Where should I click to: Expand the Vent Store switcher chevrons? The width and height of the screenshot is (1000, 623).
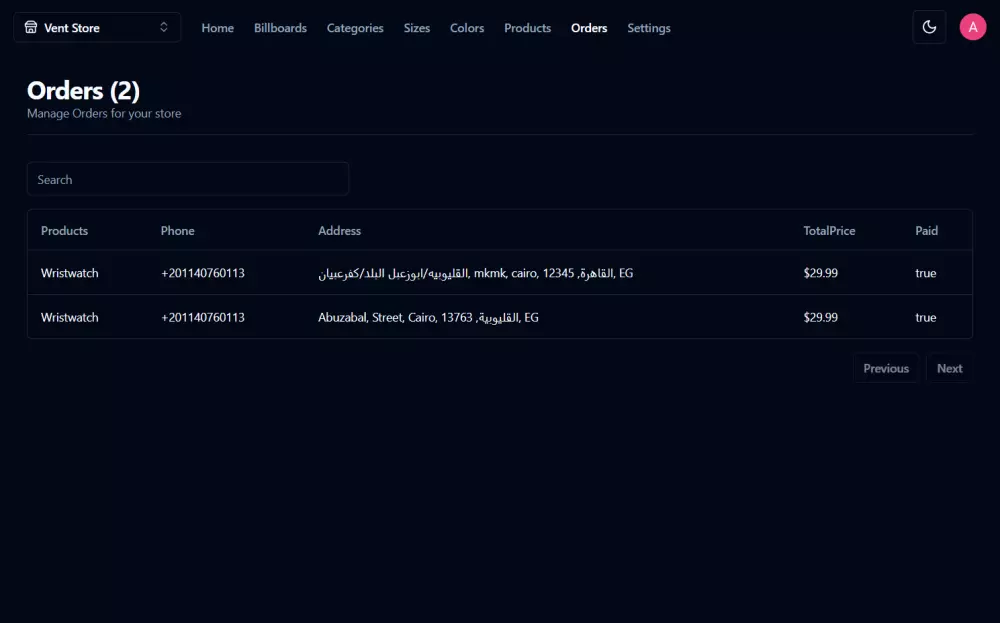pos(164,27)
